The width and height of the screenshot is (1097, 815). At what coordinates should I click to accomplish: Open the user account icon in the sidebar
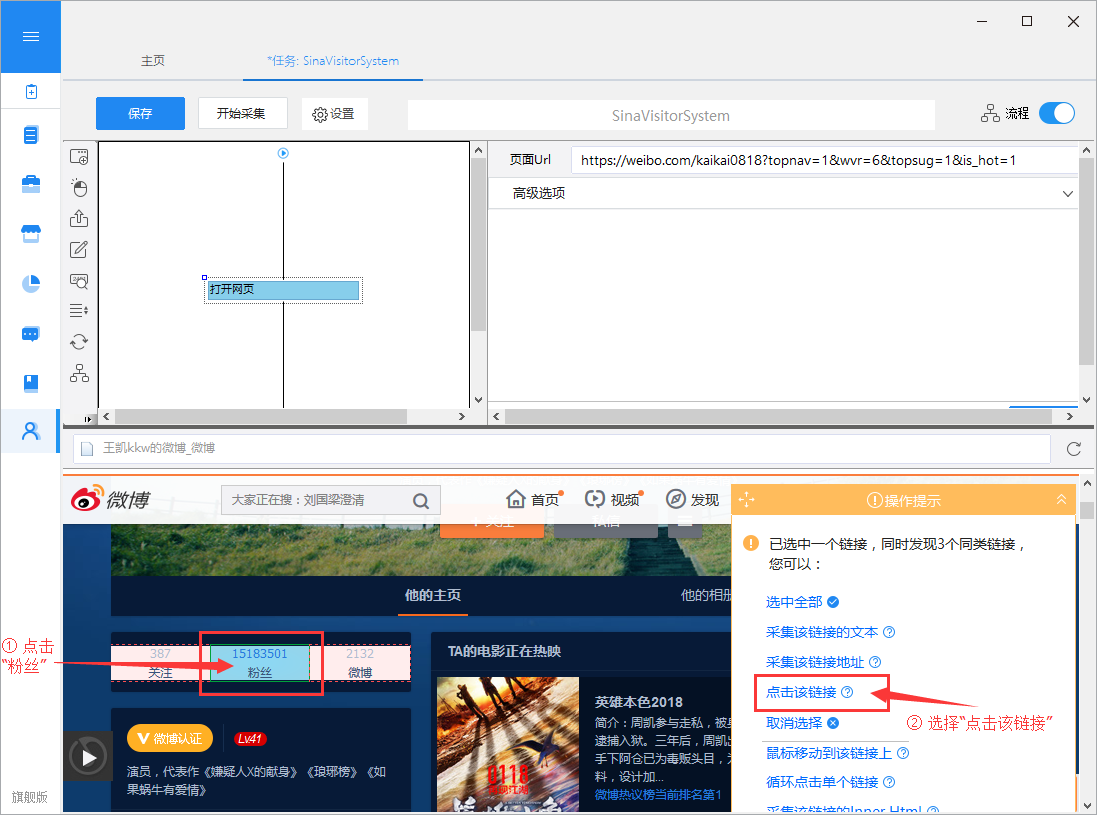pyautogui.click(x=31, y=431)
